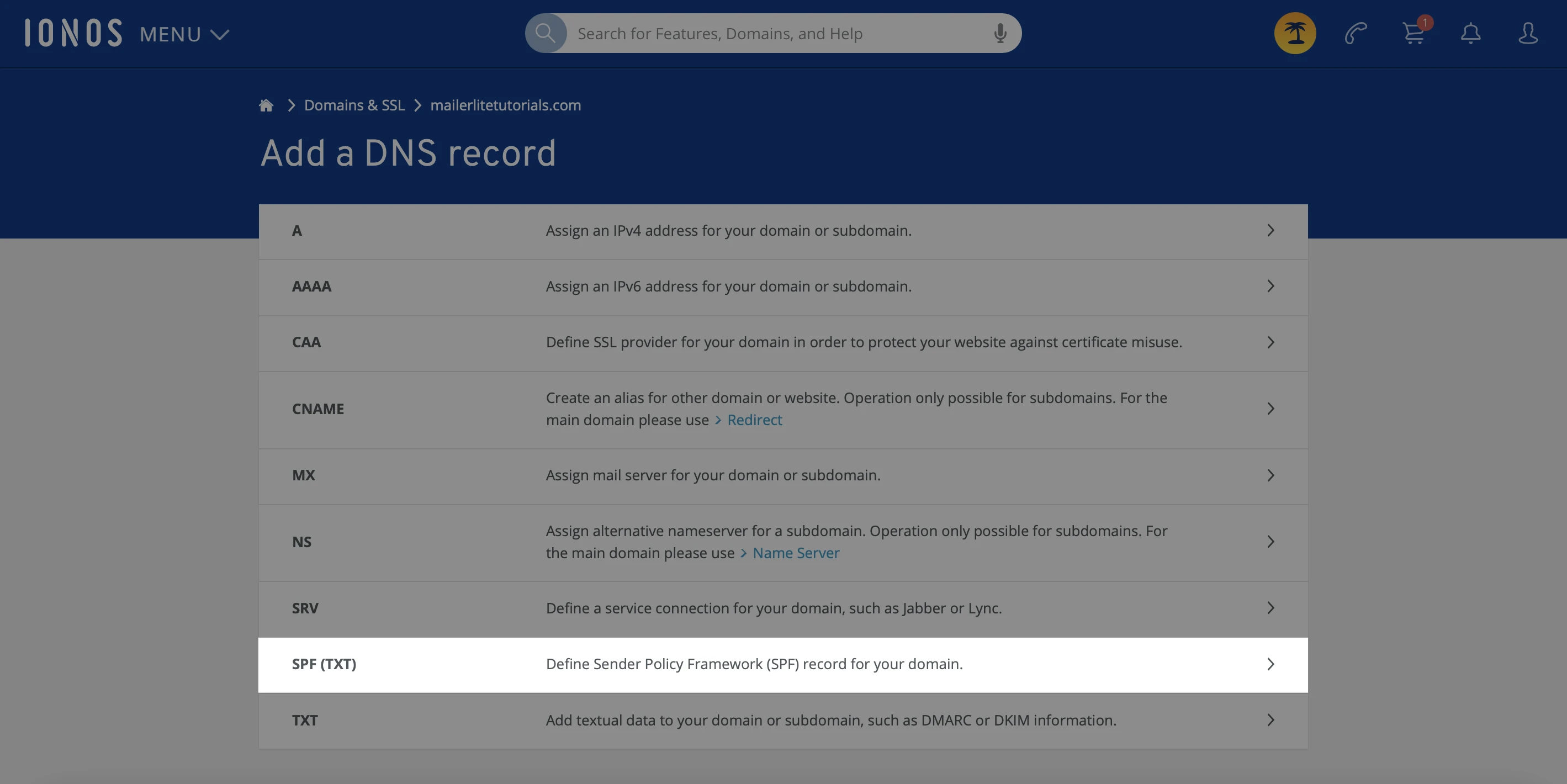Click chevron on the CNAME row

tap(1270, 409)
